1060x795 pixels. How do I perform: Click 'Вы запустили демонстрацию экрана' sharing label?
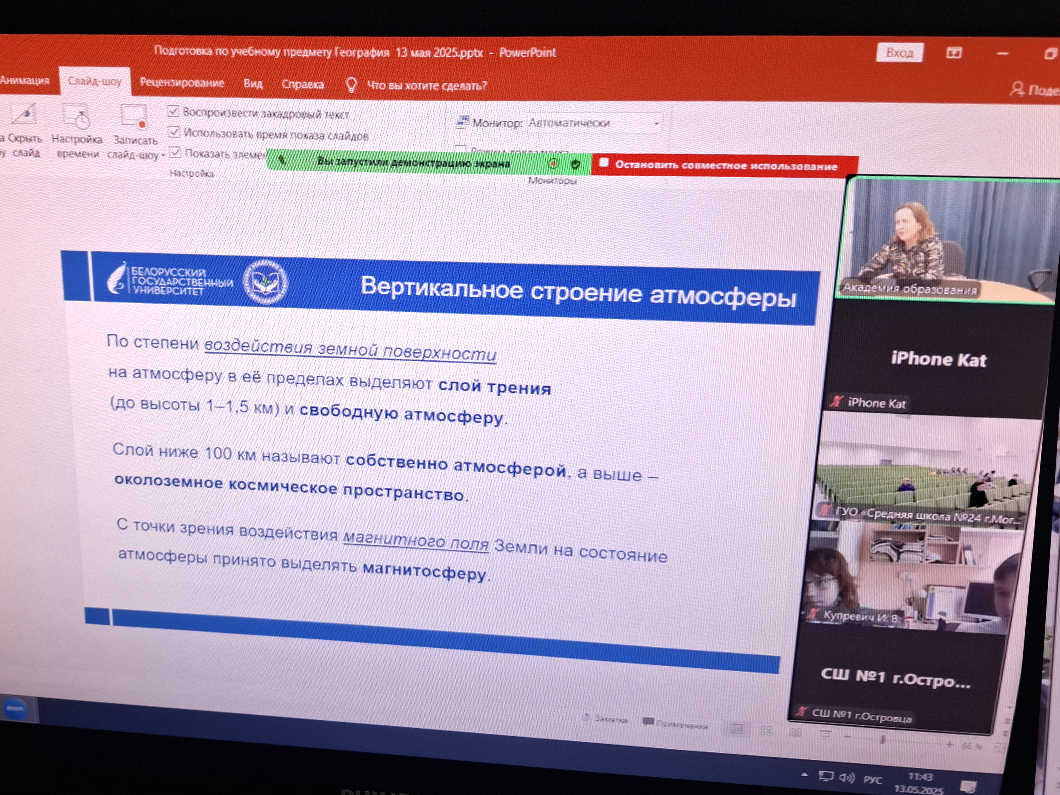tap(413, 162)
